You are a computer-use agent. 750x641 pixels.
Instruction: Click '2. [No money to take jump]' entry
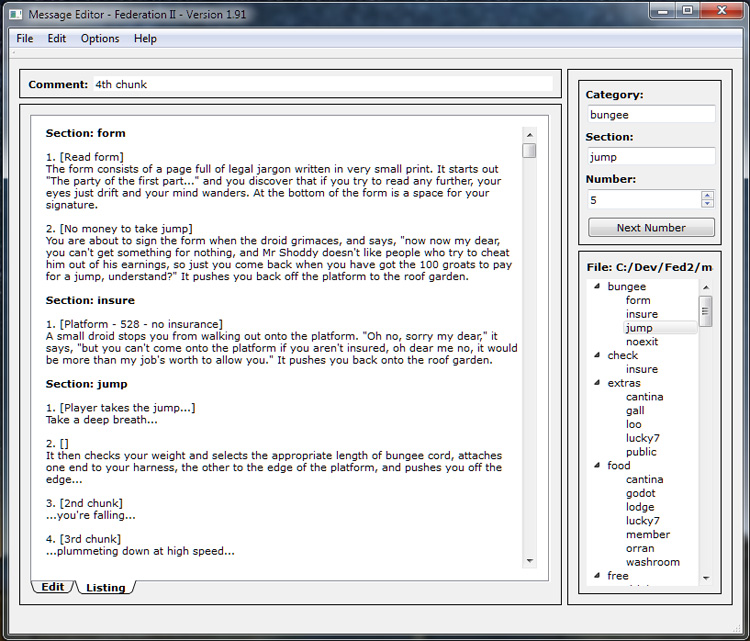pos(119,229)
